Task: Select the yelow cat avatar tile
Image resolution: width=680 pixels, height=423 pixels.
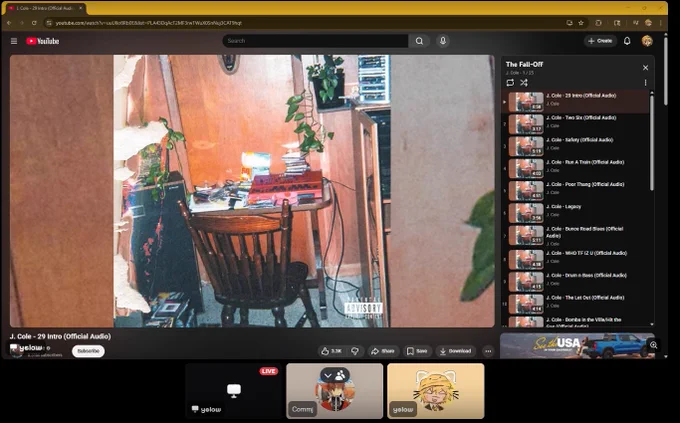Action: [x=436, y=391]
